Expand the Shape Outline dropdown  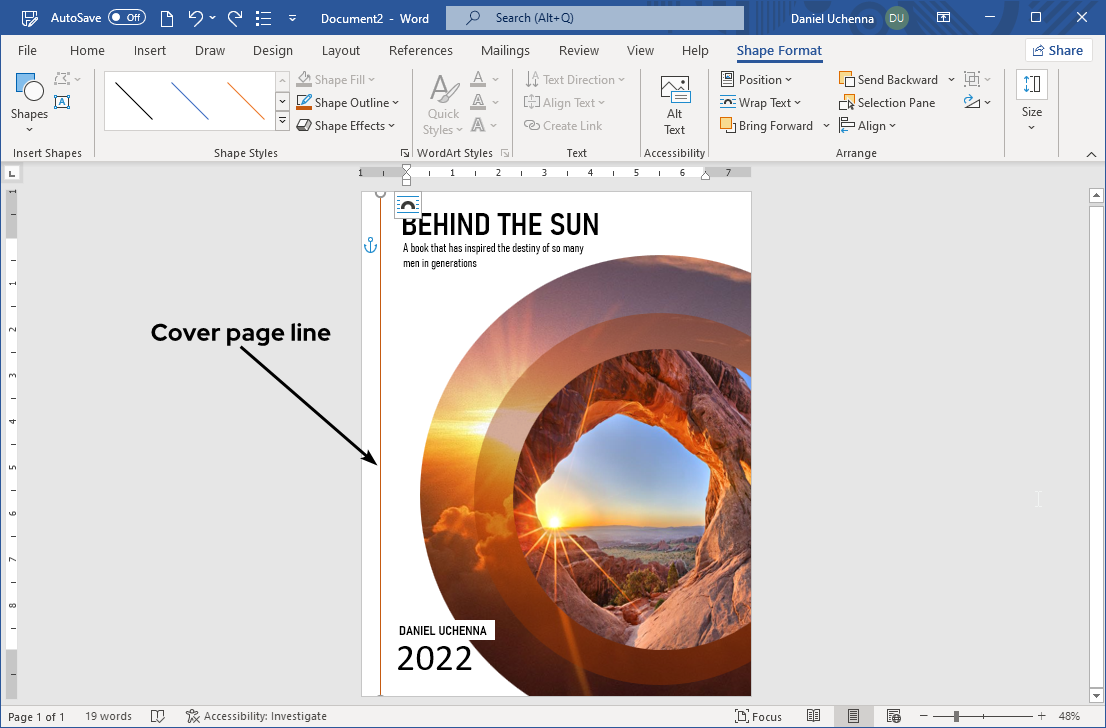point(396,103)
